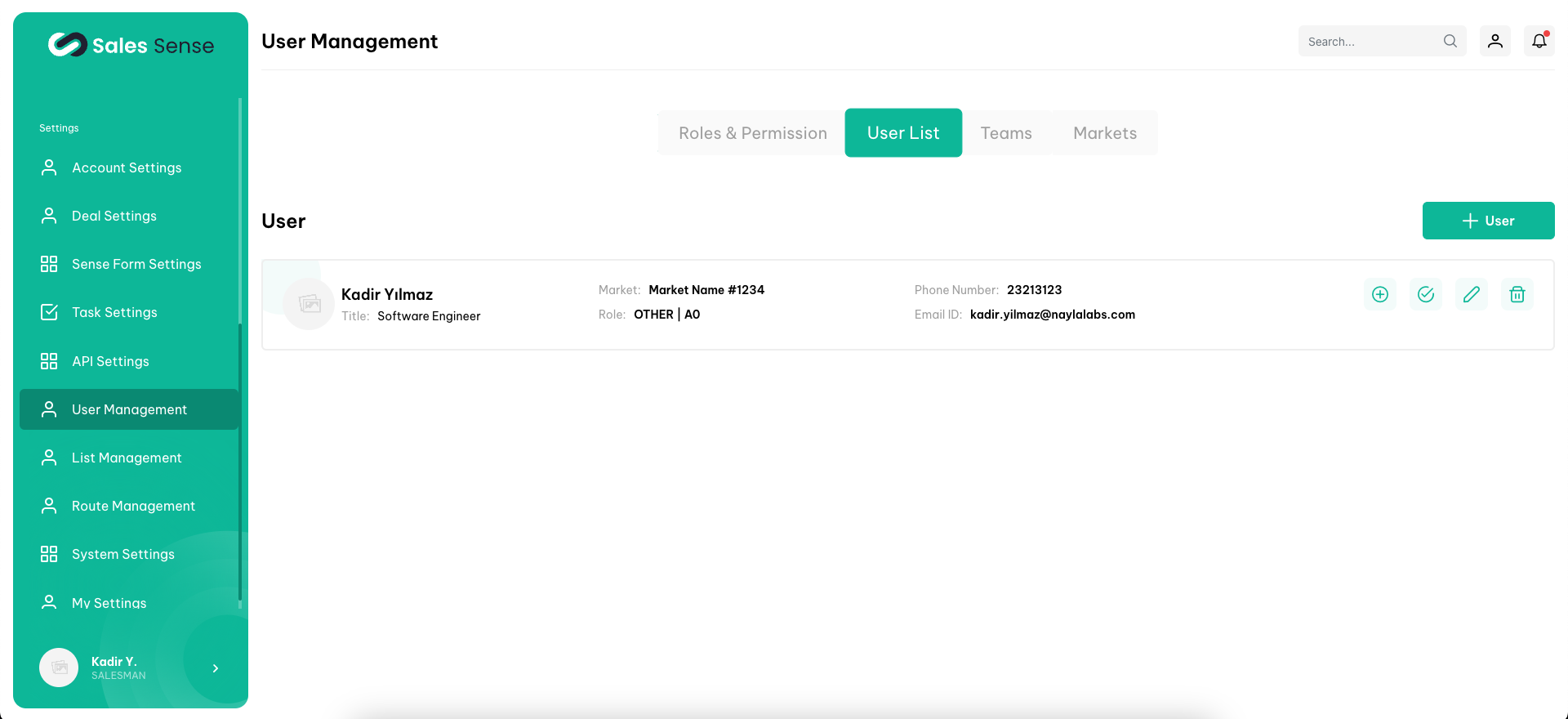Screen dimensions: 1568x719
Task: Open the Teams tab
Action: (1005, 133)
